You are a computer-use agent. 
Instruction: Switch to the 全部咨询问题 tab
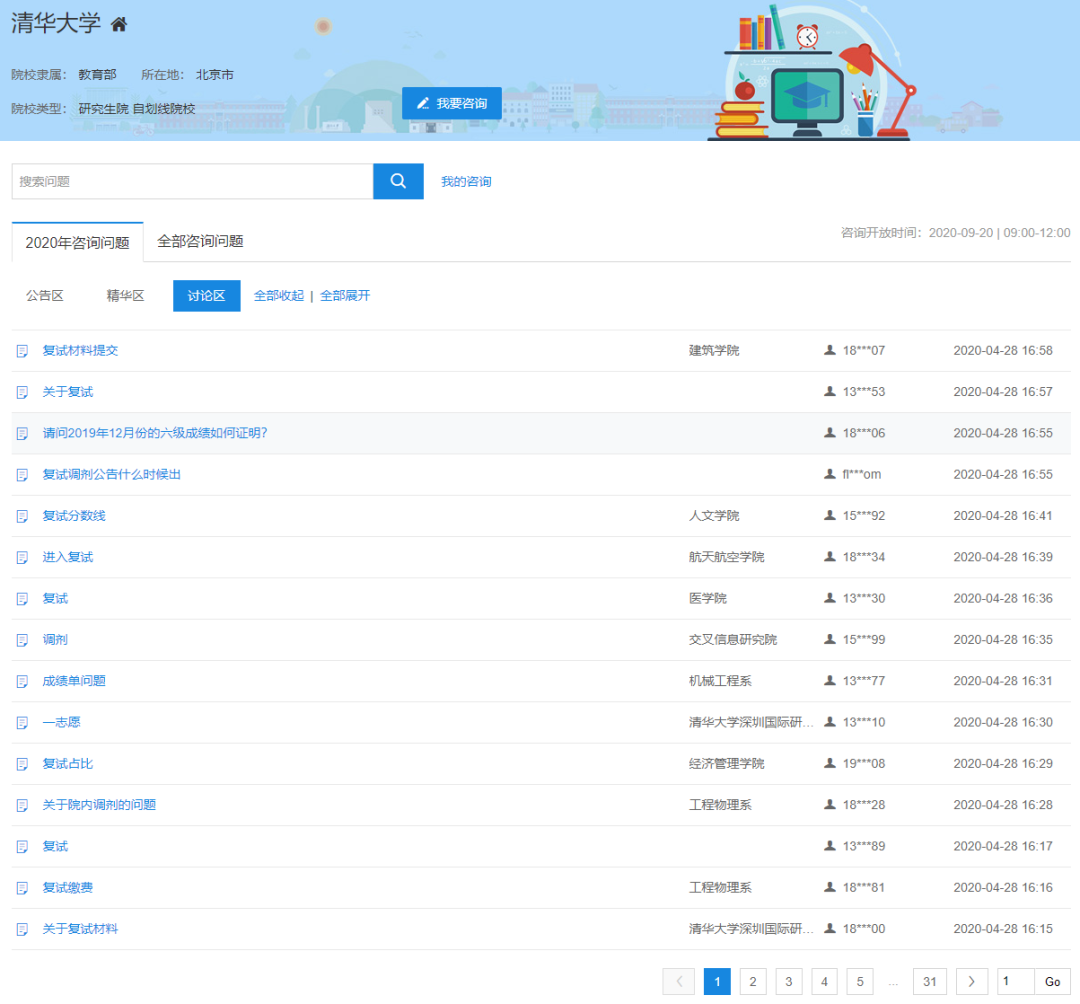tap(200, 241)
